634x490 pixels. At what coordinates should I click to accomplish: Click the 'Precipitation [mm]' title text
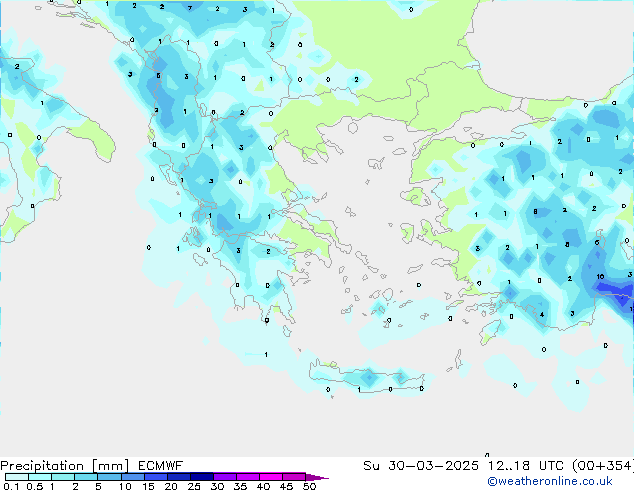[x=64, y=466]
